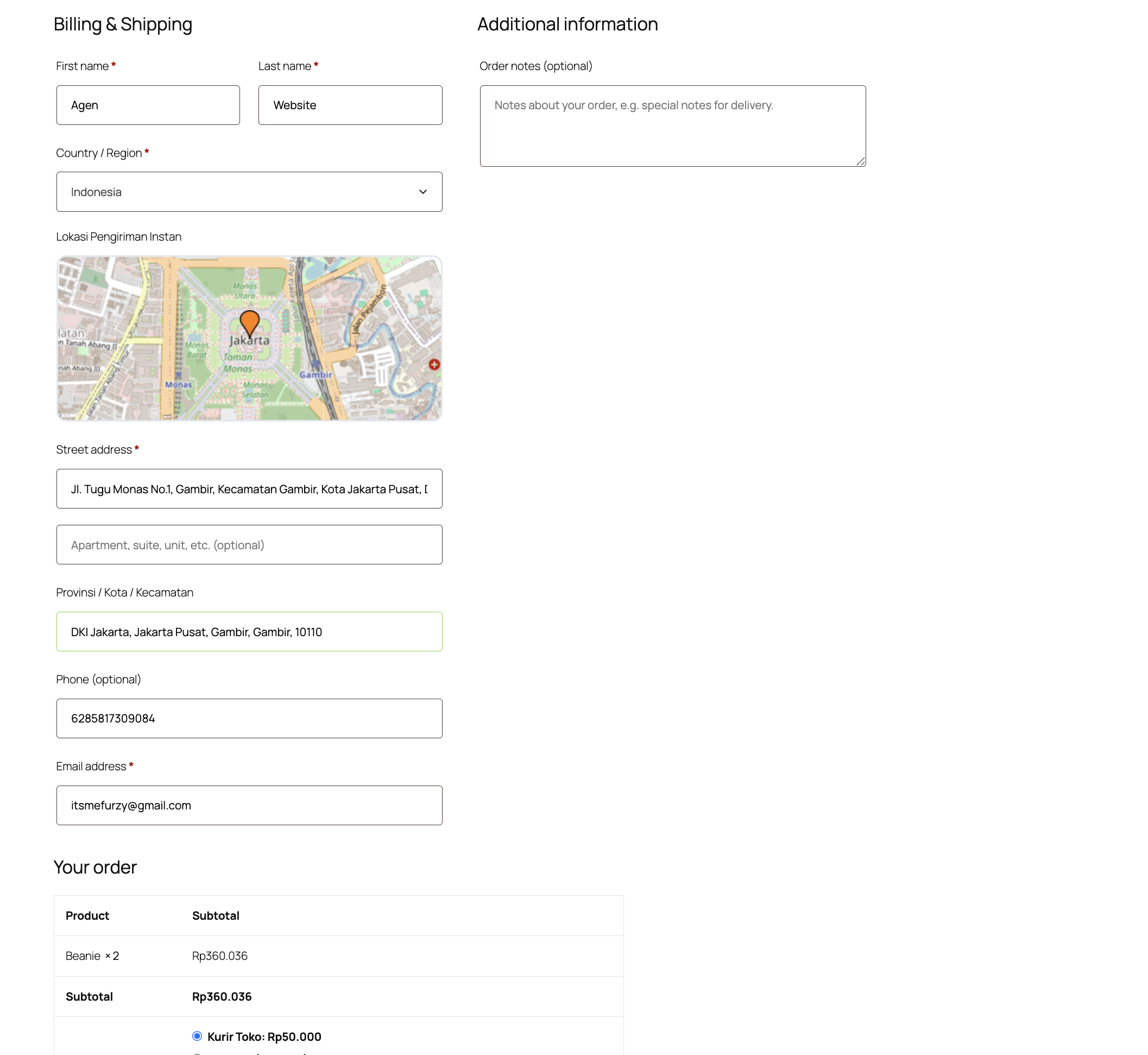The width and height of the screenshot is (1148, 1055).
Task: Open the Country / Region dropdown
Action: click(249, 192)
